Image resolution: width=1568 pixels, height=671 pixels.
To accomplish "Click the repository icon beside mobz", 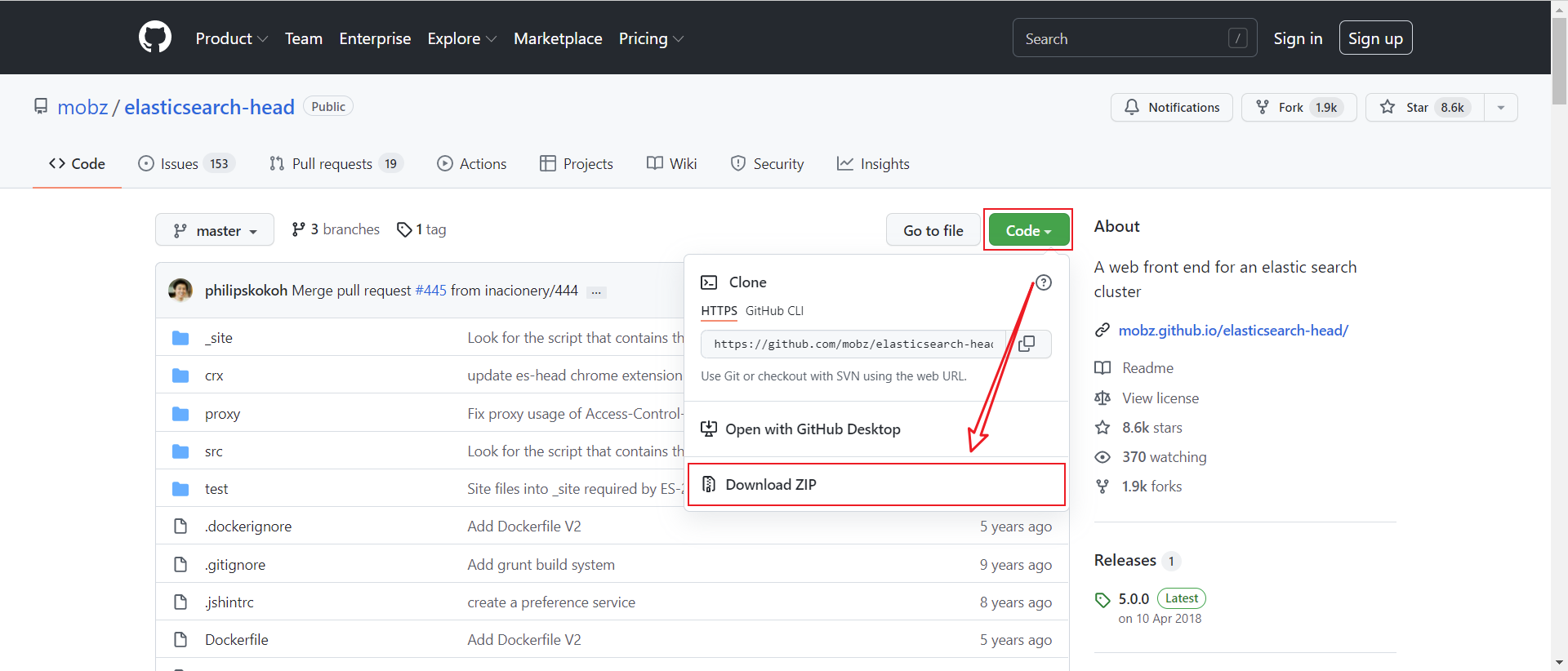I will pos(41,107).
